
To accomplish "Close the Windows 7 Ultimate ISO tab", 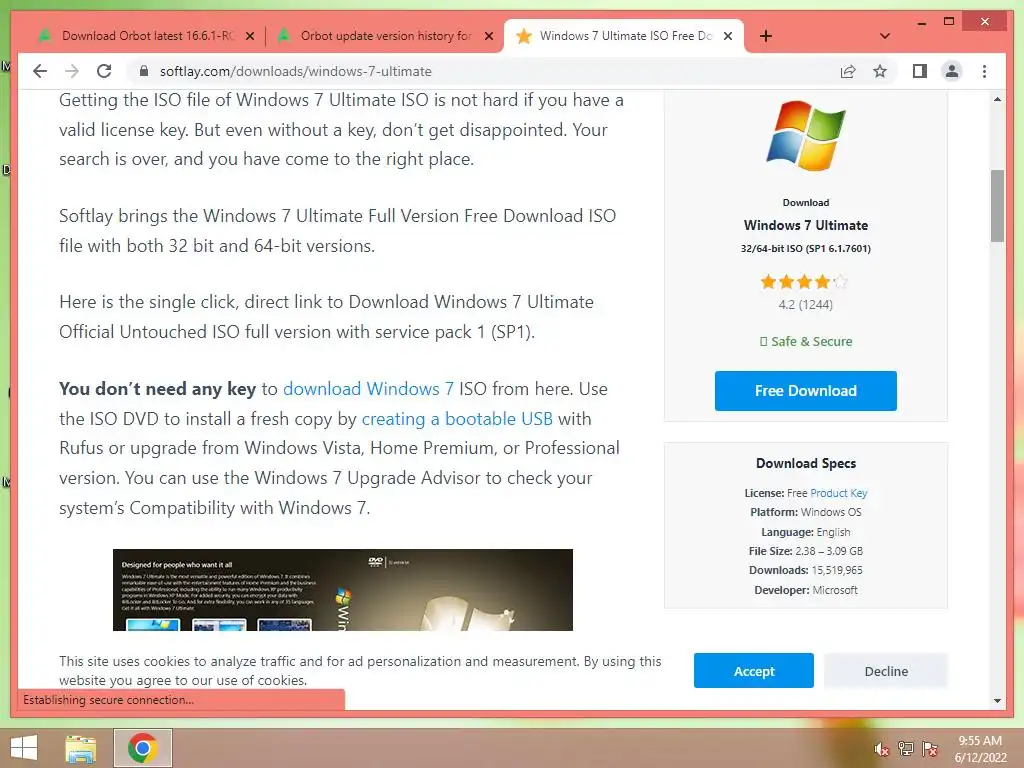I will [728, 36].
